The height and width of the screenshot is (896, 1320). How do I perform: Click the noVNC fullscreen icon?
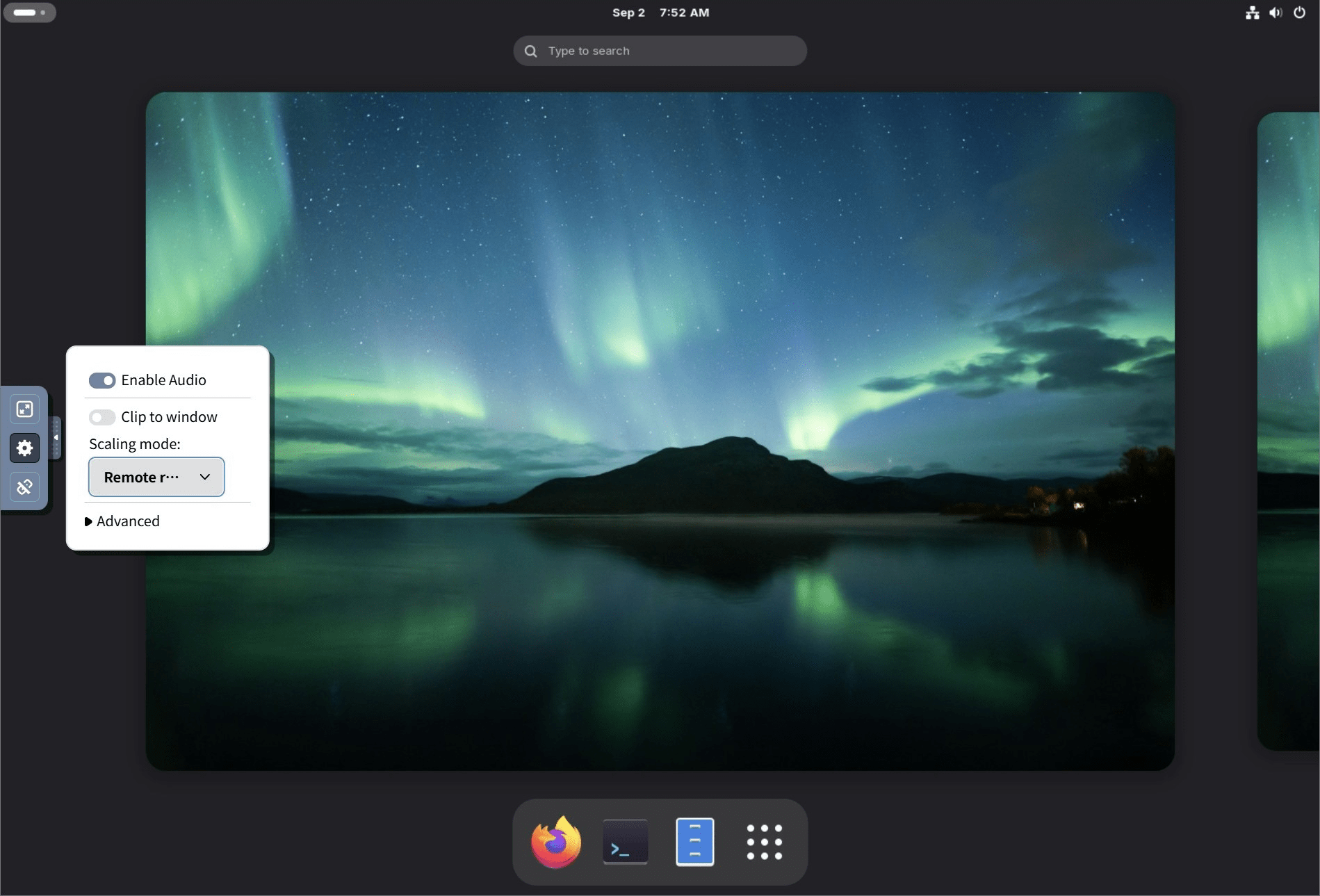tap(24, 409)
